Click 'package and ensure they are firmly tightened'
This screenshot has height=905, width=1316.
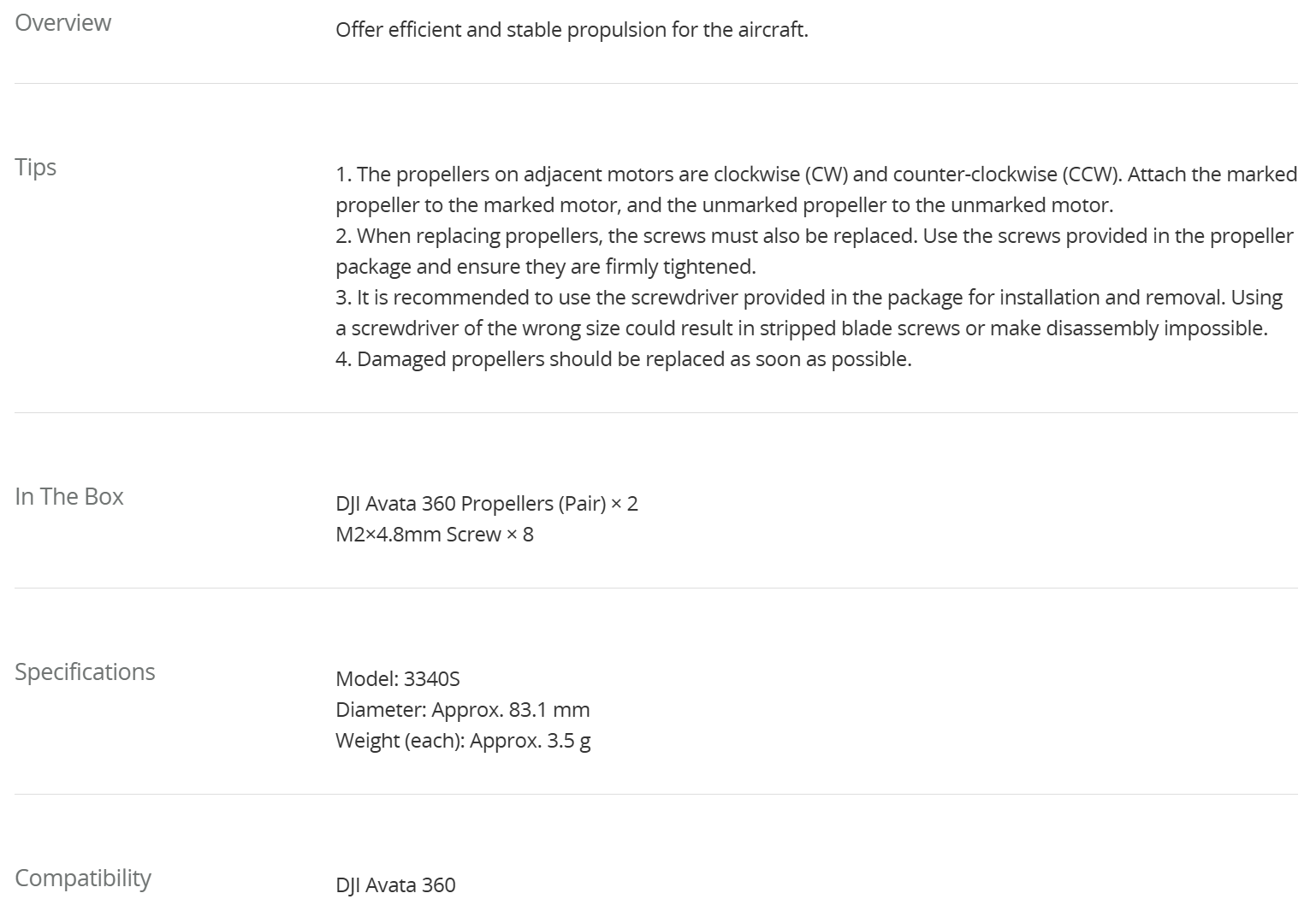point(545,267)
